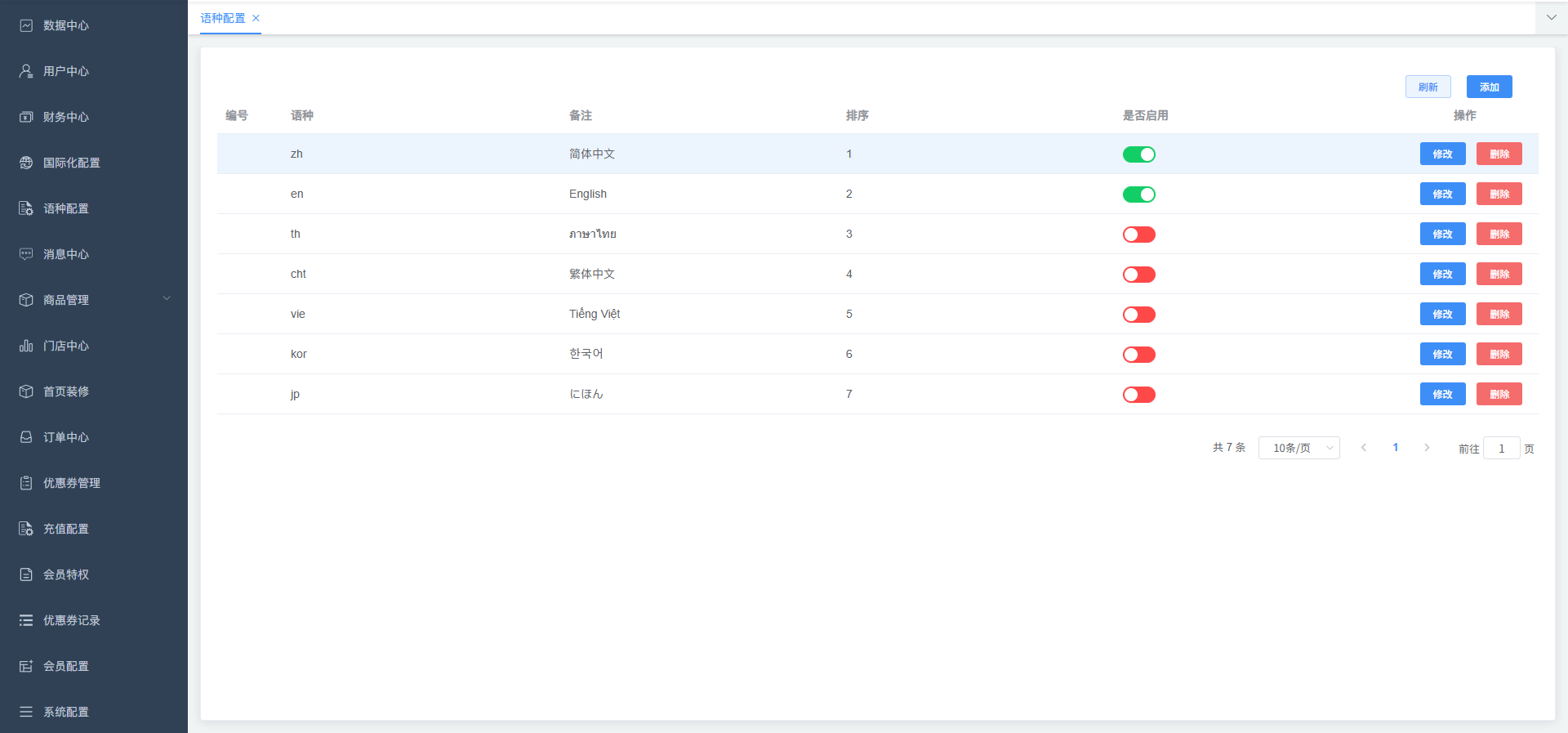
Task: Click the 前往 page number input field
Action: [1501, 448]
